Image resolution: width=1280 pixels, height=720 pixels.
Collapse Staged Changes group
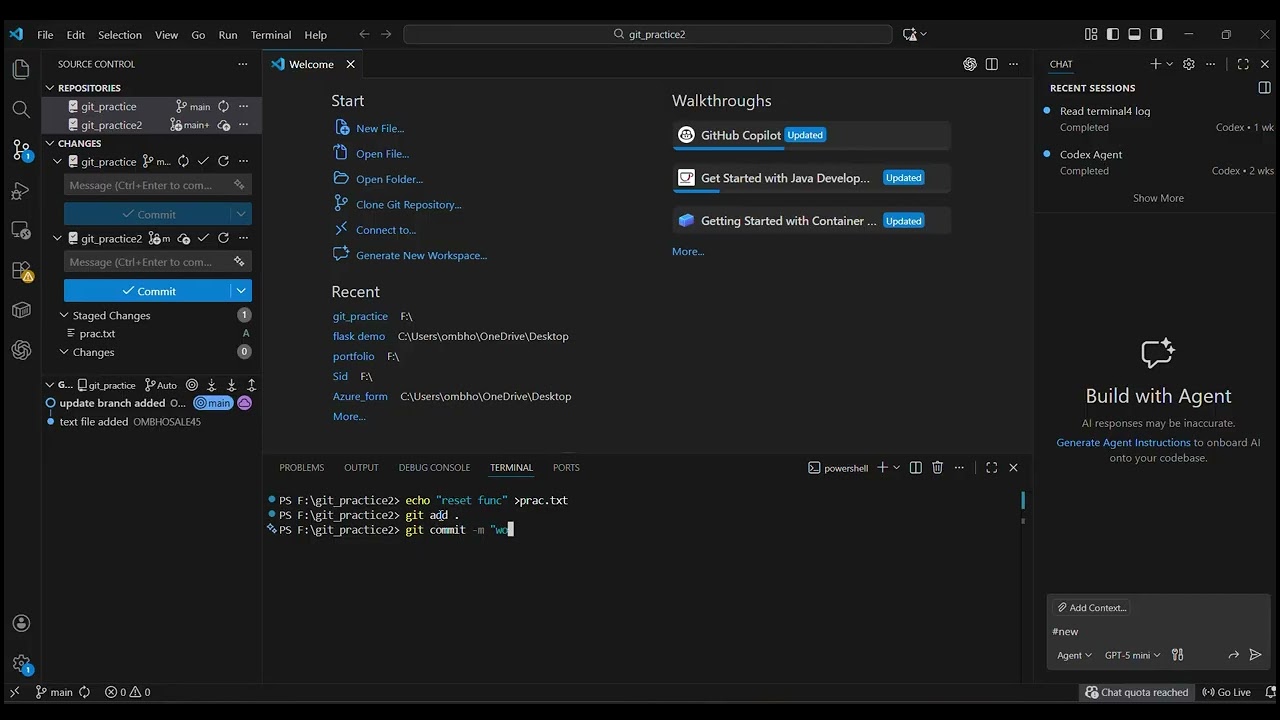(x=65, y=315)
